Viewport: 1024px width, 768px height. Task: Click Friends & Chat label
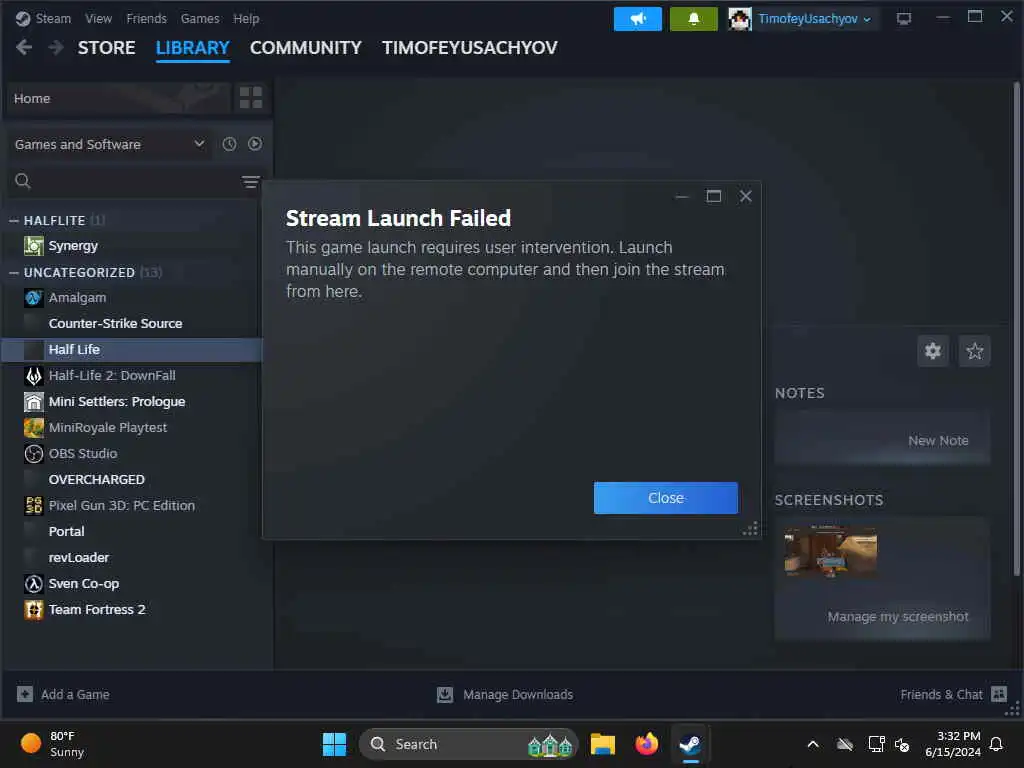[x=941, y=694]
